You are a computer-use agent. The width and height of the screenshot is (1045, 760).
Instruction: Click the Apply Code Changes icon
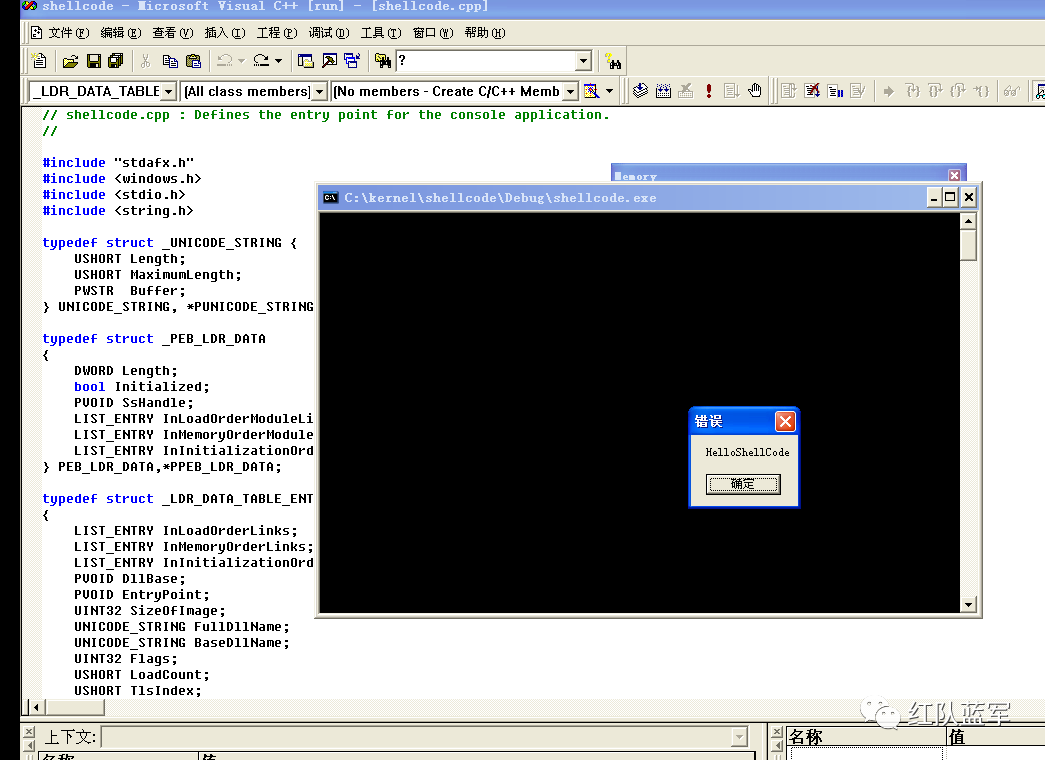(858, 91)
